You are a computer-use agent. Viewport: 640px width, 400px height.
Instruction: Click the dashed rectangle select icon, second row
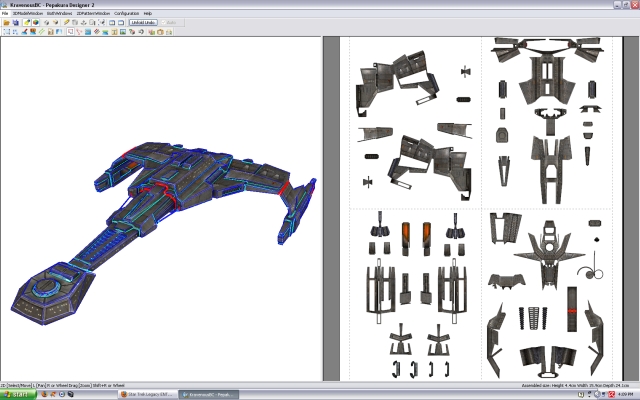click(7, 31)
